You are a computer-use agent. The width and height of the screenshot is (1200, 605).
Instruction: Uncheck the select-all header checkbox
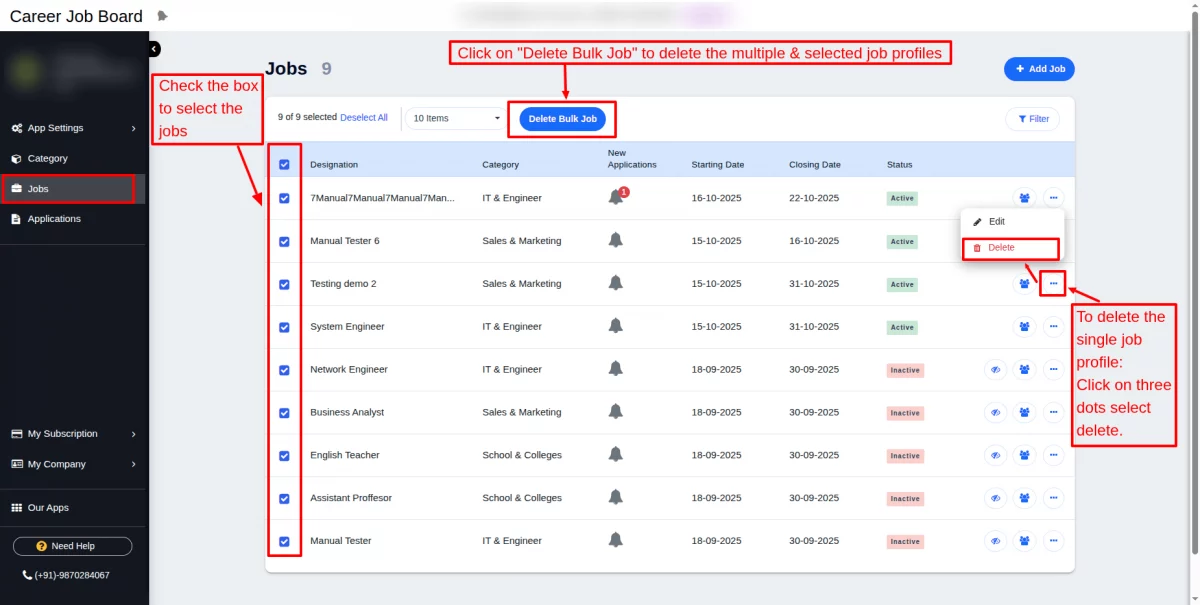[284, 165]
